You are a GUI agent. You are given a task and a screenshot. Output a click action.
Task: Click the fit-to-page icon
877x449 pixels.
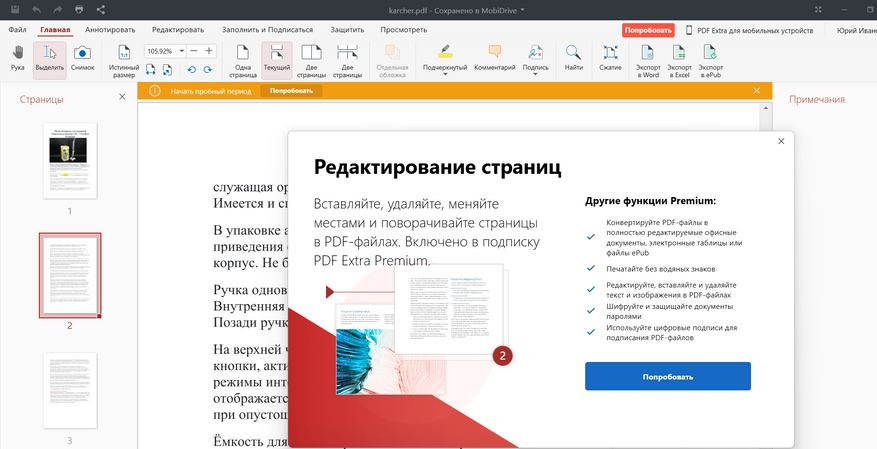(x=167, y=69)
